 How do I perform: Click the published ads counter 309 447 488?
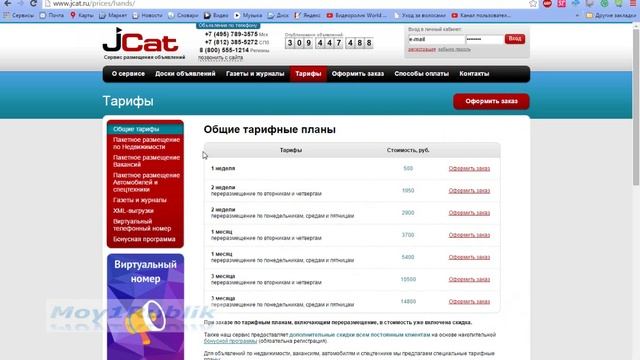click(x=329, y=43)
